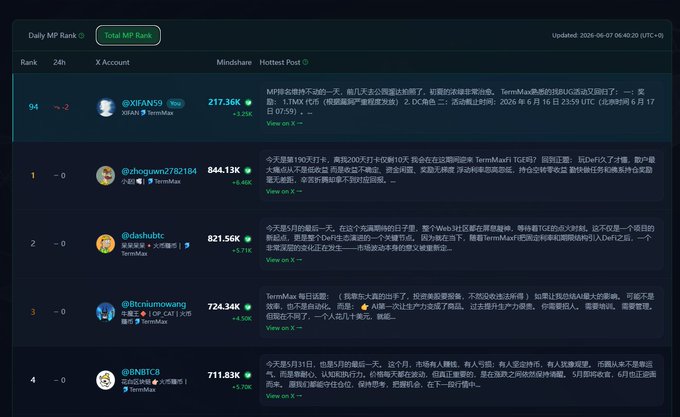Click View on X for @BNBTC8 post
Image resolution: width=680 pixels, height=417 pixels.
(284, 396)
